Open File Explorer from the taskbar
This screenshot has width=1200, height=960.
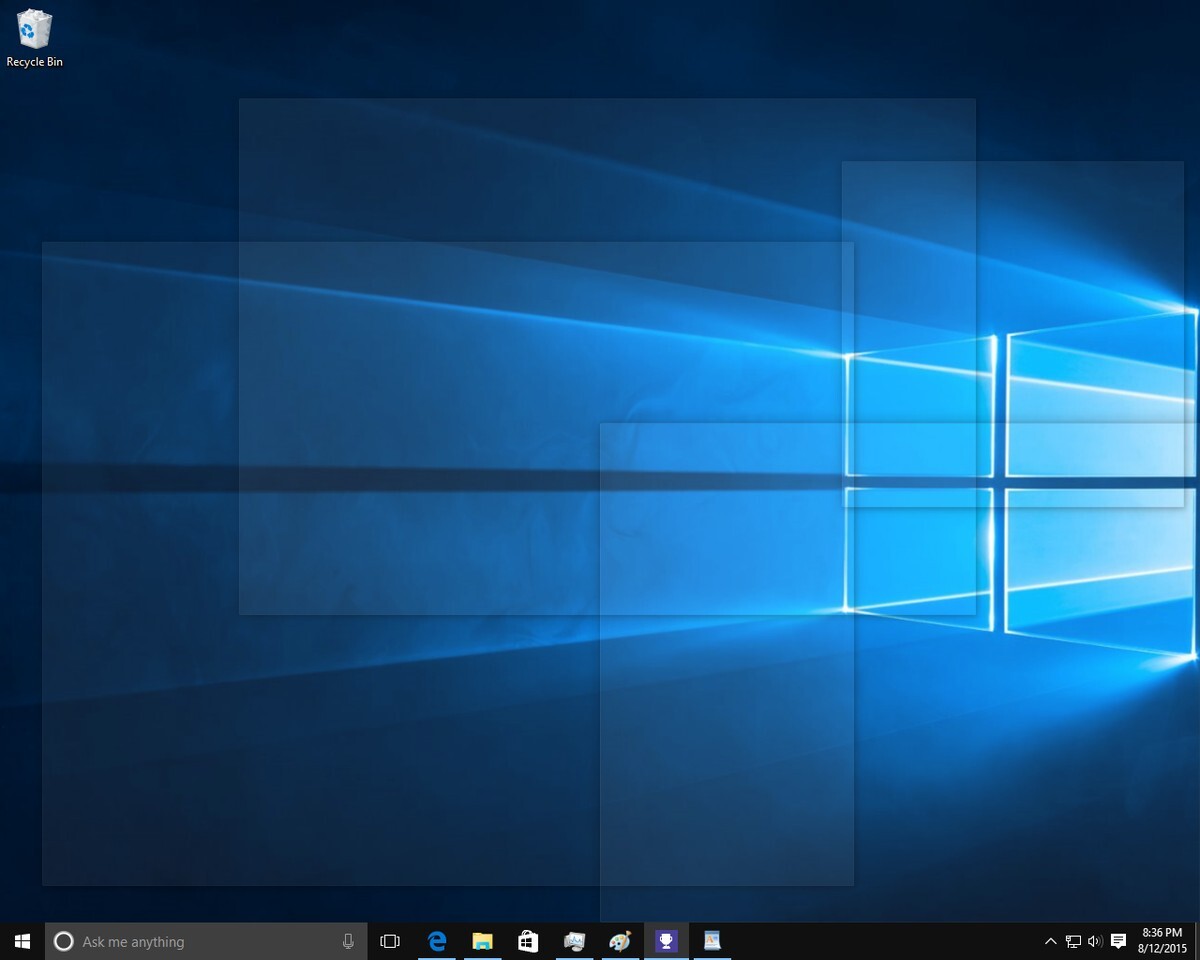[x=482, y=941]
